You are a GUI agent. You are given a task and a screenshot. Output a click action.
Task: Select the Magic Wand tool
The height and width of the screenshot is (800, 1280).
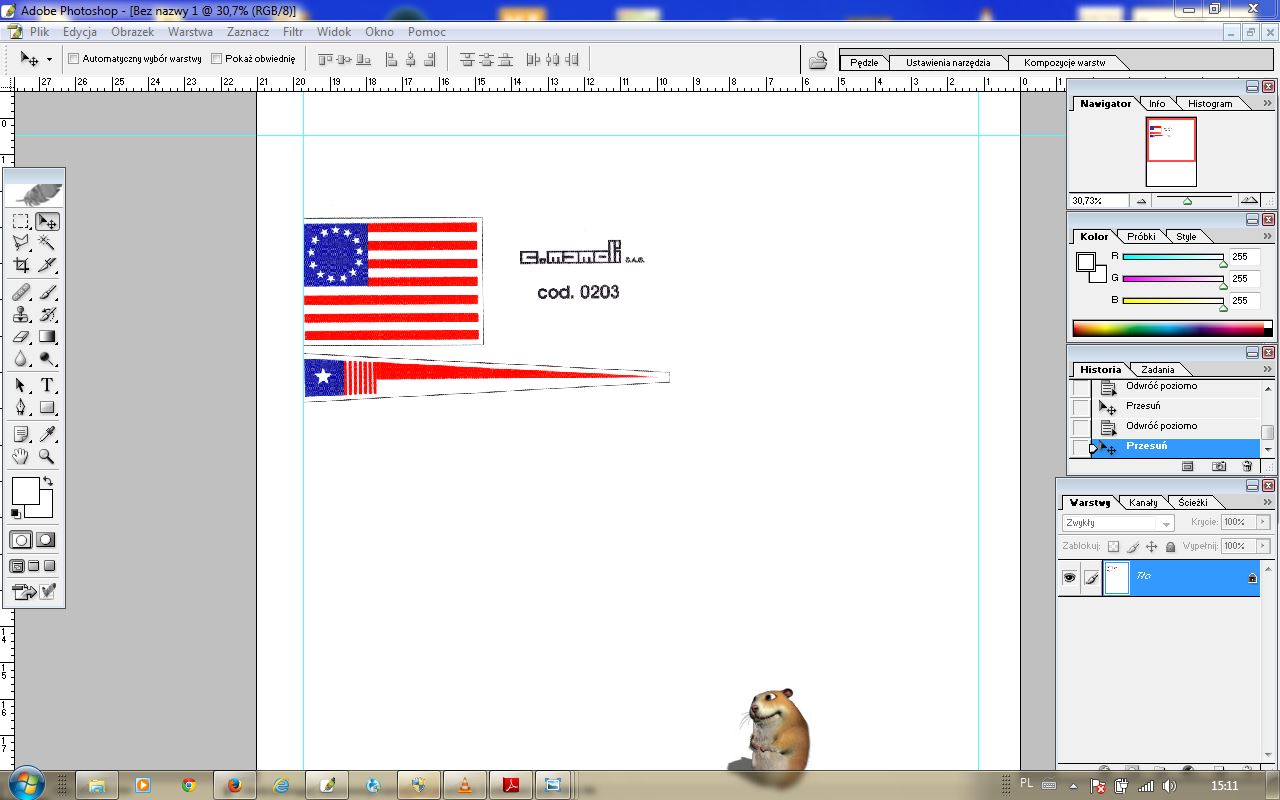point(47,242)
